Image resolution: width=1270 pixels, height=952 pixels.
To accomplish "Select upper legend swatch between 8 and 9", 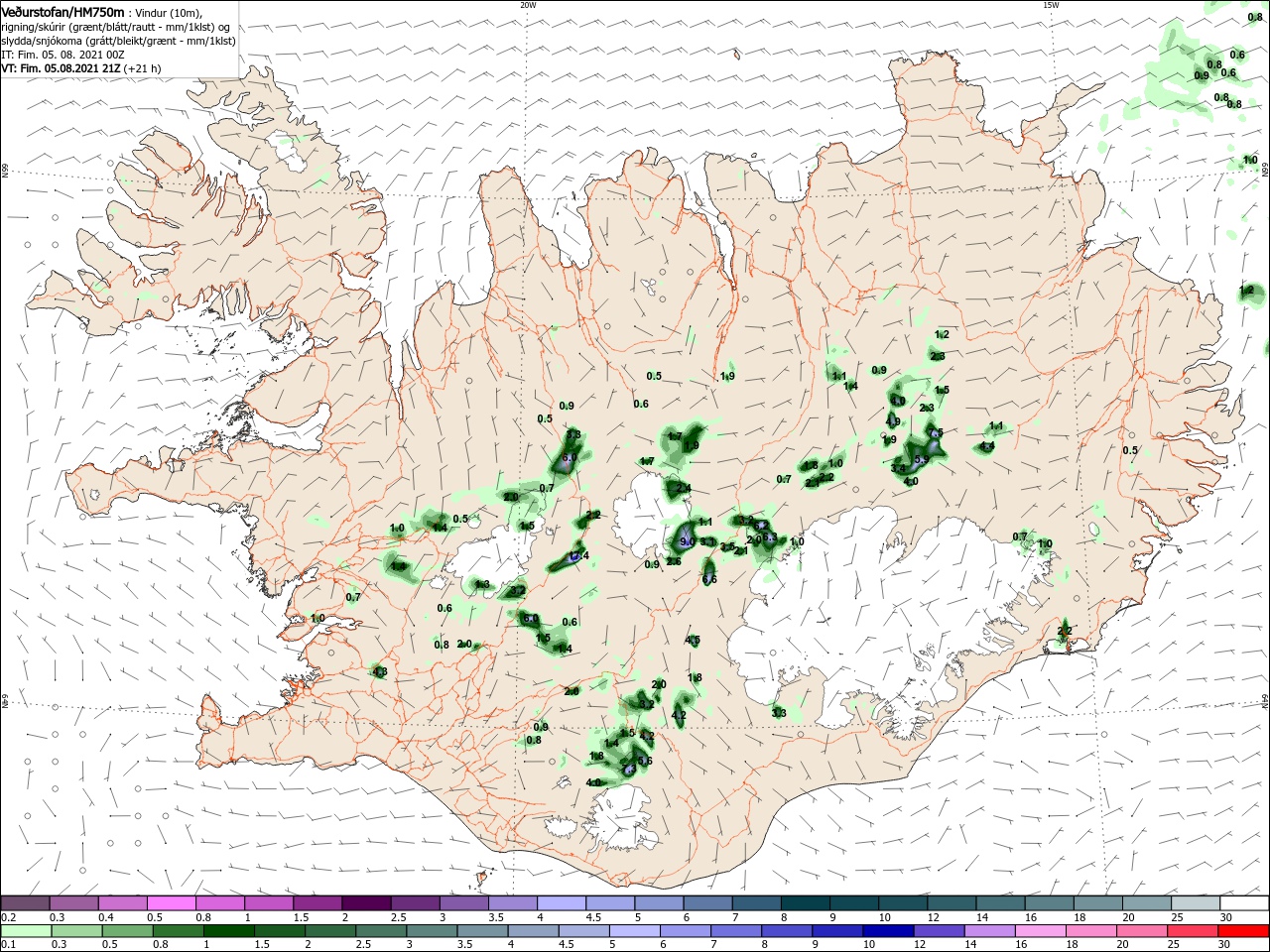I will click(x=805, y=902).
